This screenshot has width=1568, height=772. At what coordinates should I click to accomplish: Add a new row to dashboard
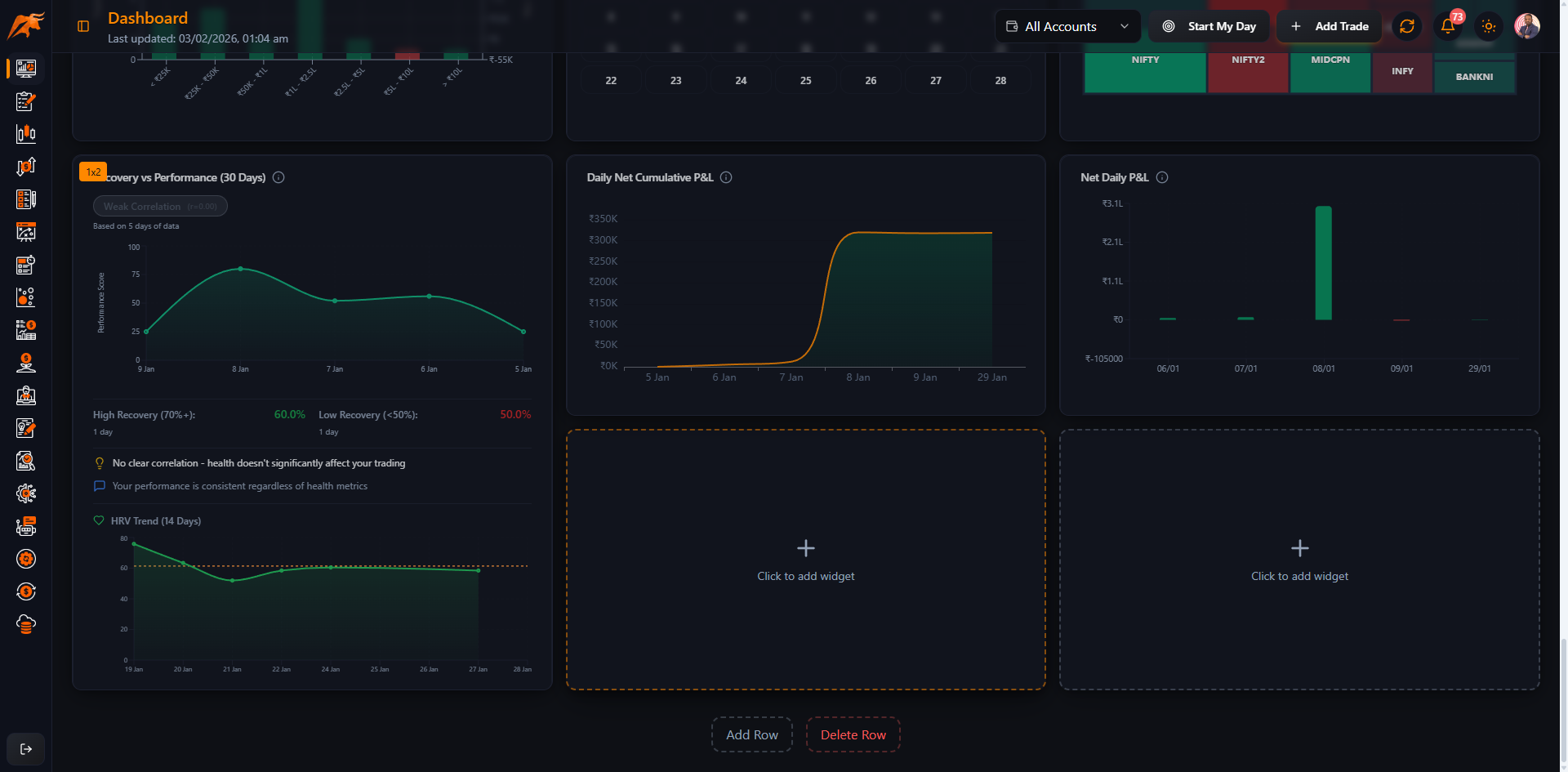(x=751, y=734)
